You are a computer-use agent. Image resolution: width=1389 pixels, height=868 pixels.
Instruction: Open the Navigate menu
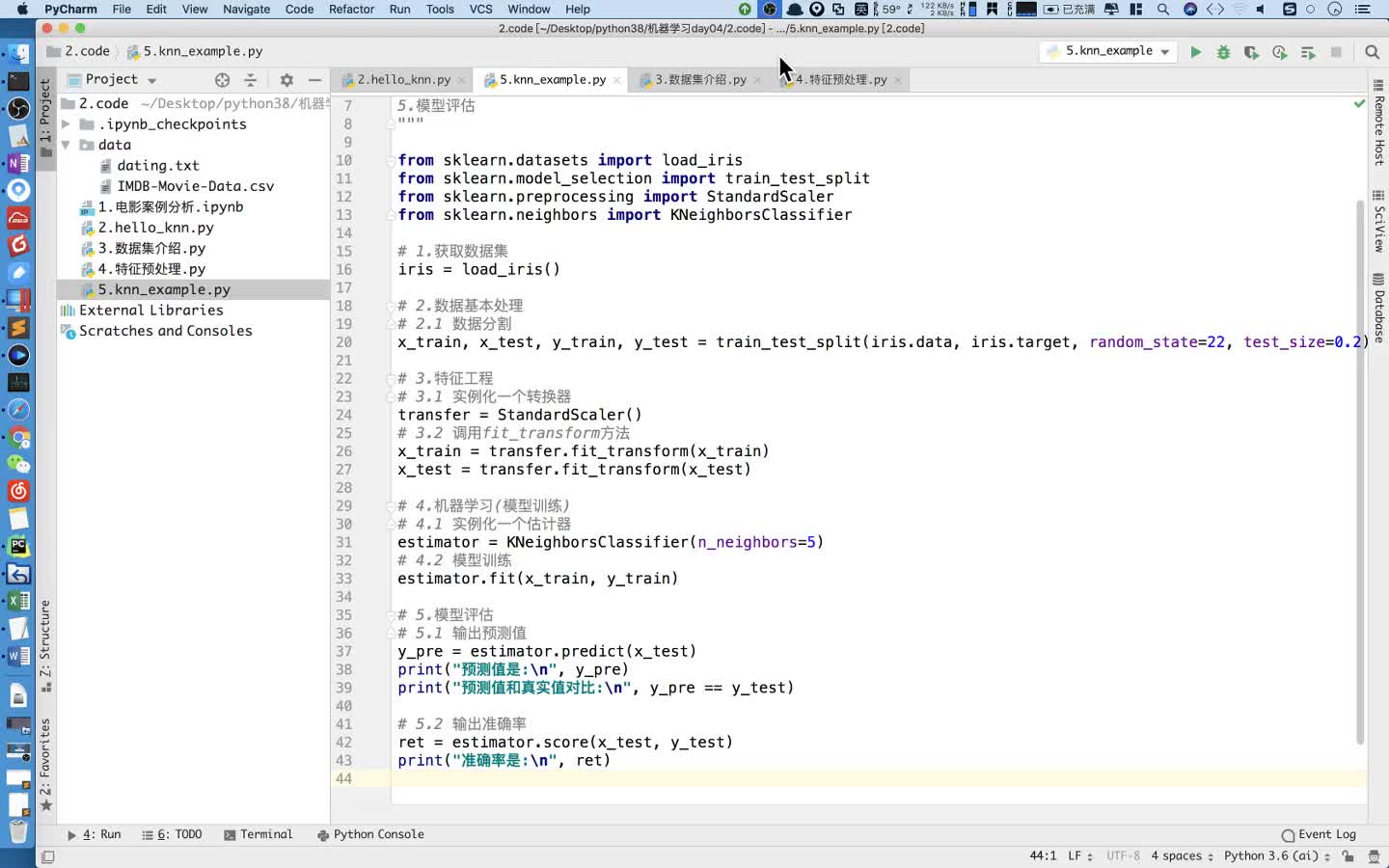pyautogui.click(x=247, y=9)
